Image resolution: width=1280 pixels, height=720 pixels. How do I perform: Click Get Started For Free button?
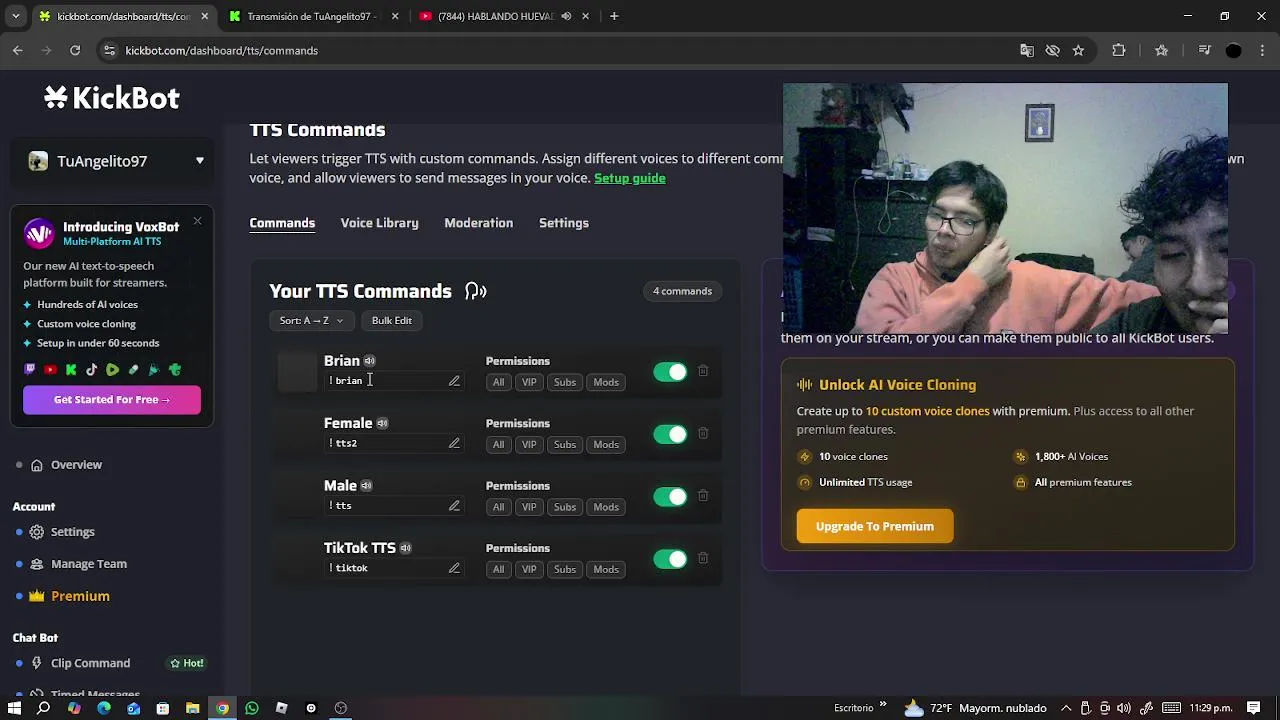[112, 400]
